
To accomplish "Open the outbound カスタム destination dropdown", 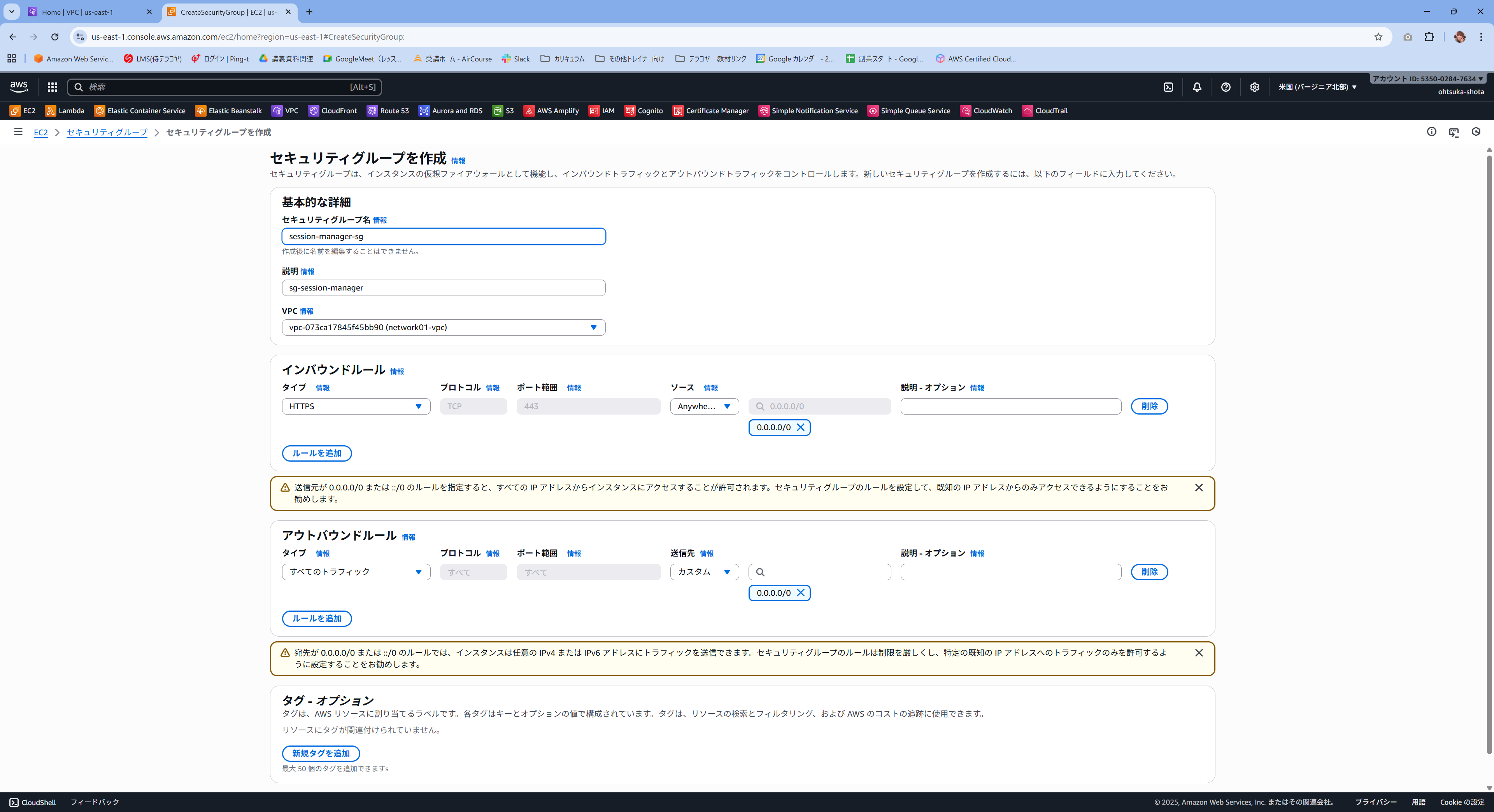I will (704, 571).
